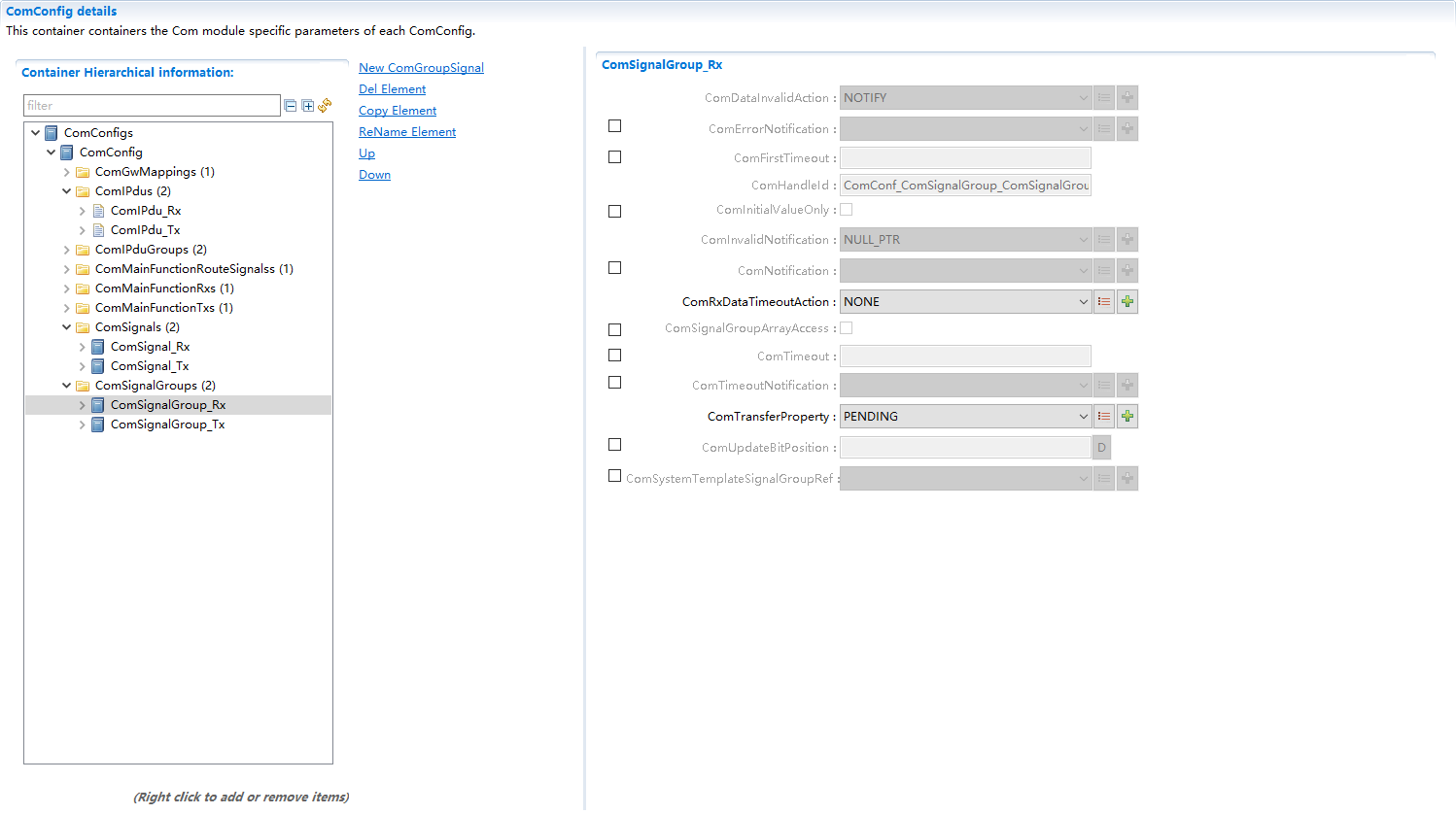Click the green plus beside ComRxDataTimeoutAction
The image size is (1456, 815).
(x=1127, y=302)
